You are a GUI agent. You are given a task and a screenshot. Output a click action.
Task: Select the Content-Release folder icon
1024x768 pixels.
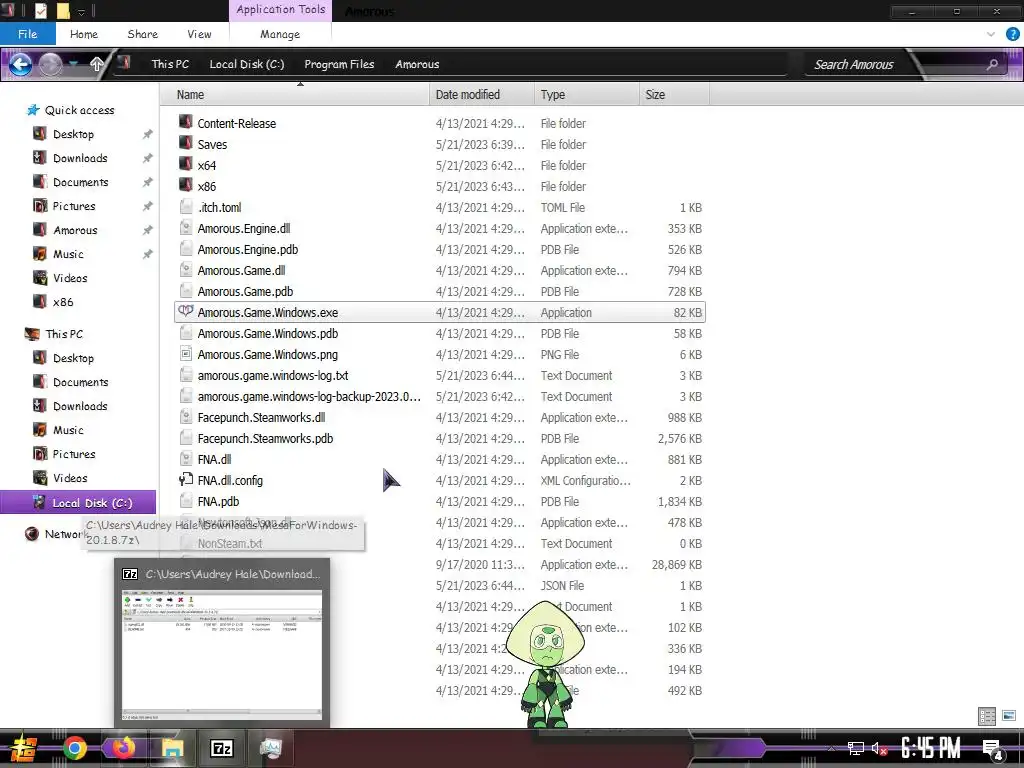[x=185, y=123]
